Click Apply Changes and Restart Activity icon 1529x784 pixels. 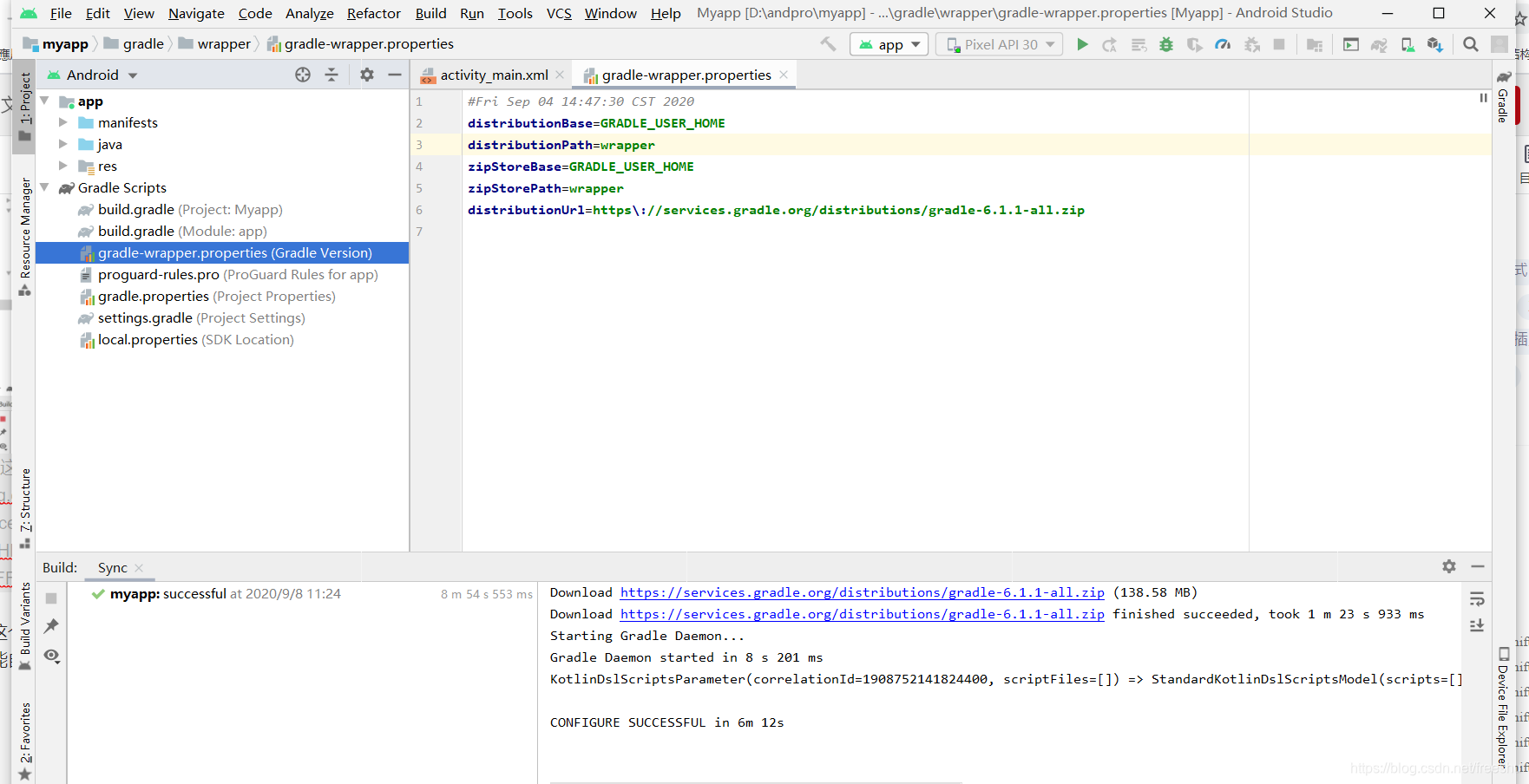pyautogui.click(x=1110, y=45)
